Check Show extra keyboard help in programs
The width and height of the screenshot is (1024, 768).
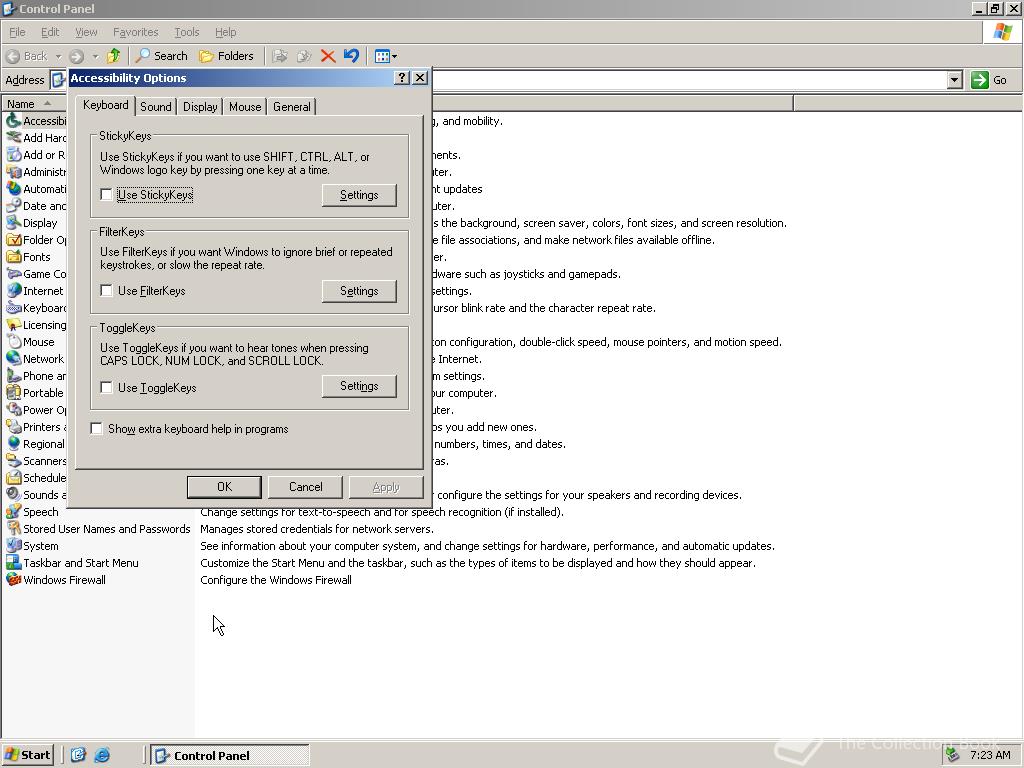tap(97, 428)
